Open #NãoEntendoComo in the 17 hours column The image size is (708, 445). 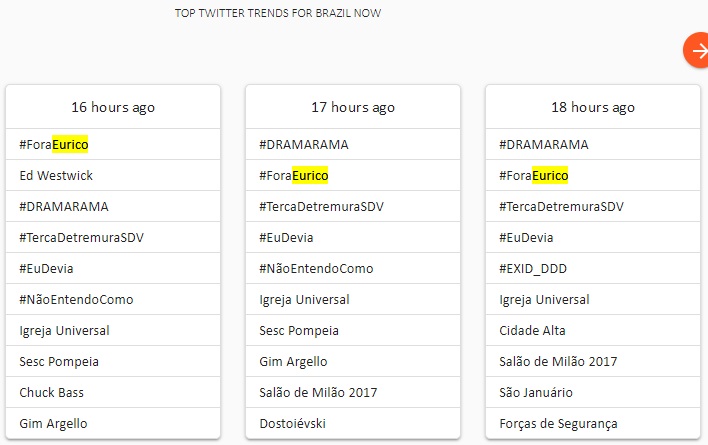coord(316,269)
